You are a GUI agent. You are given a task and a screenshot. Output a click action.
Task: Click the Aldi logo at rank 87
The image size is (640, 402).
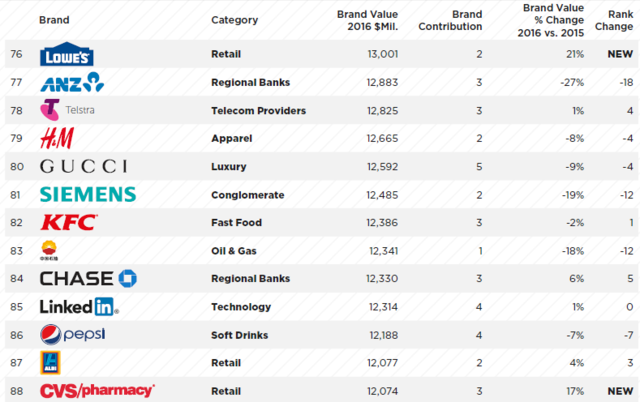50,362
